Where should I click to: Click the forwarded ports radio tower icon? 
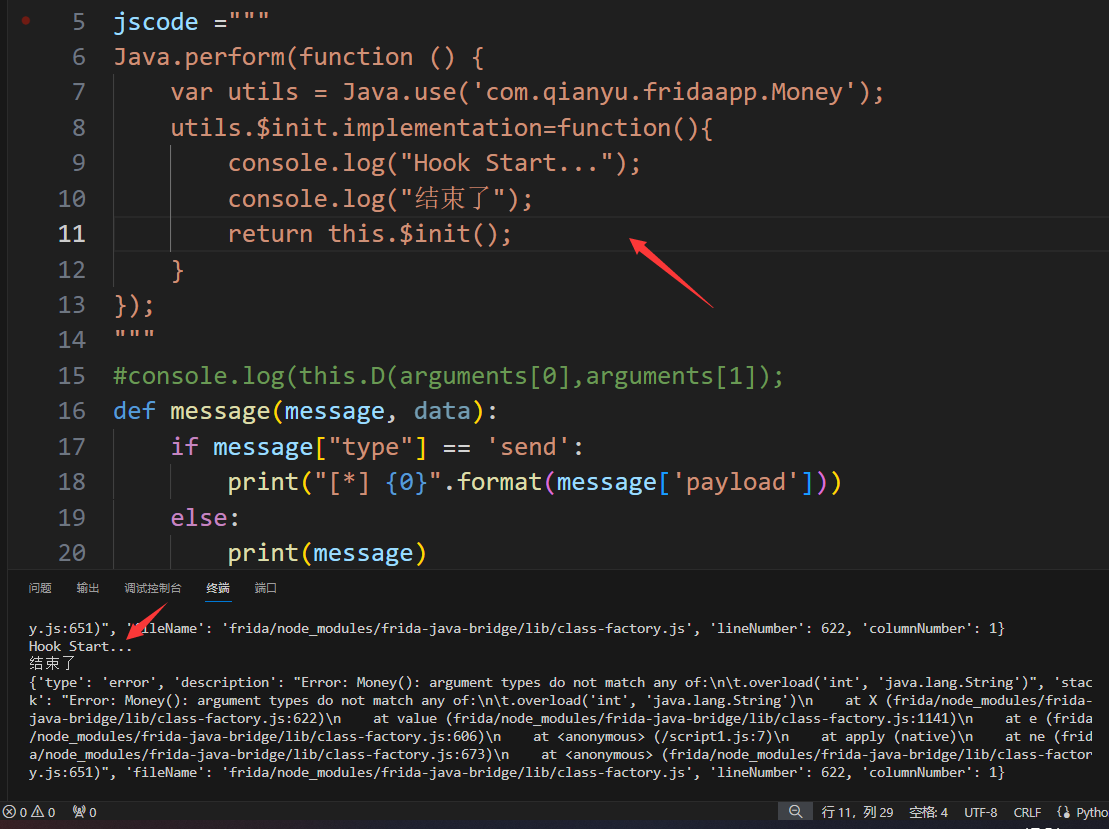84,812
